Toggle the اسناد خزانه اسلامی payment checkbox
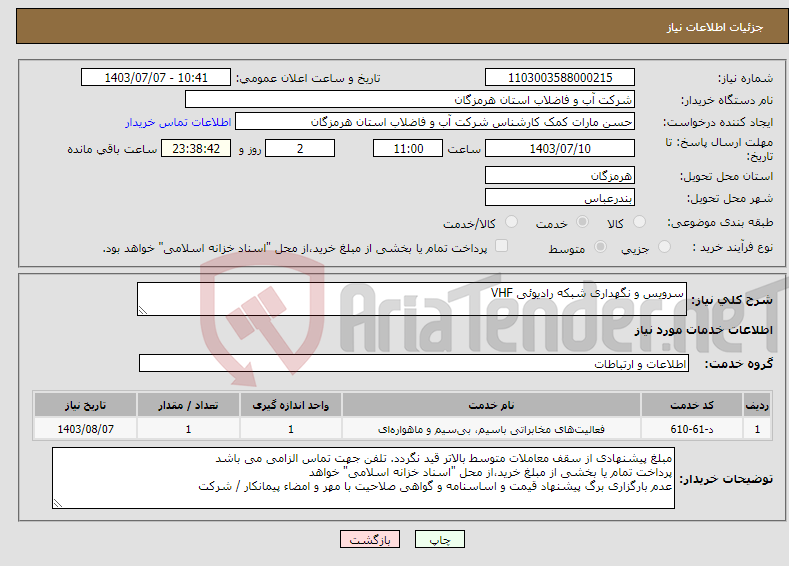Image resolution: width=789 pixels, height=566 pixels. point(501,246)
